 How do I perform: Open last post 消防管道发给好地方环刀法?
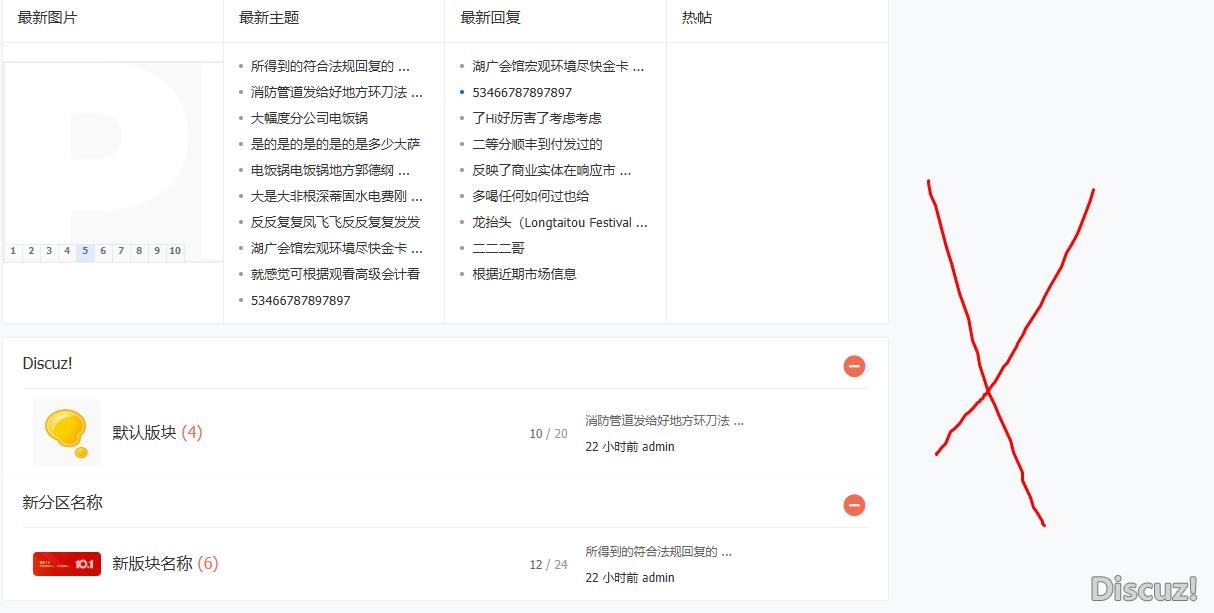[663, 421]
